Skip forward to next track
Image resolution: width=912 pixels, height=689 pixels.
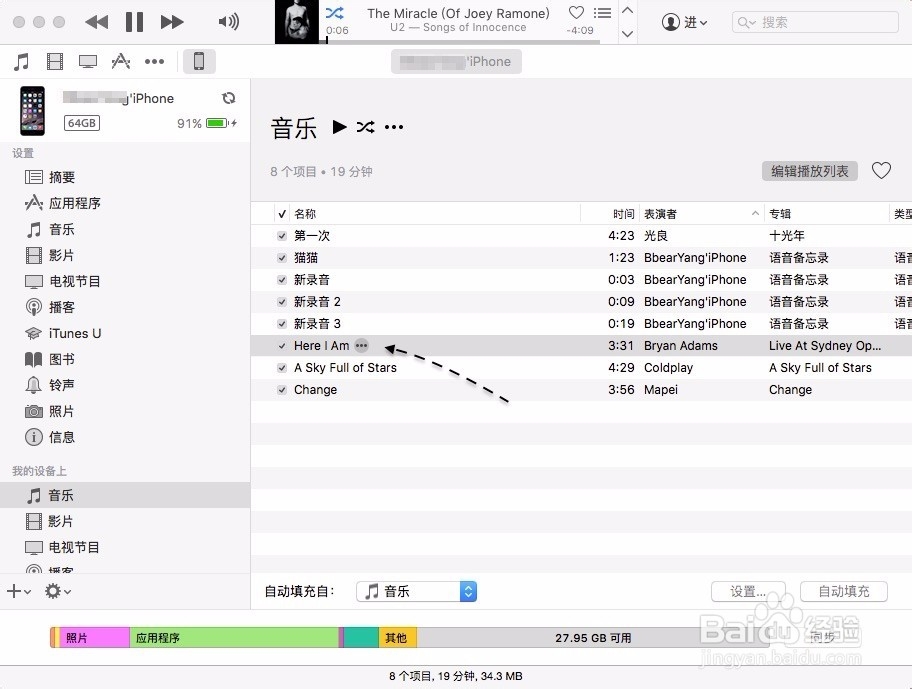172,22
